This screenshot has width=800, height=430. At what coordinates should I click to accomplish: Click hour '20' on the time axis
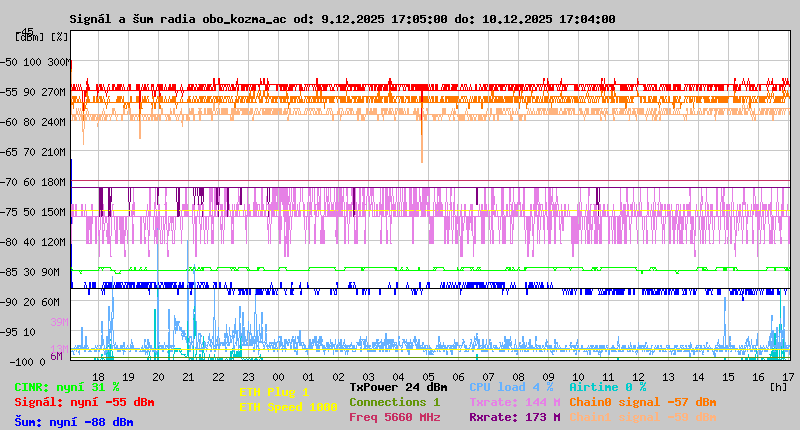pos(159,377)
